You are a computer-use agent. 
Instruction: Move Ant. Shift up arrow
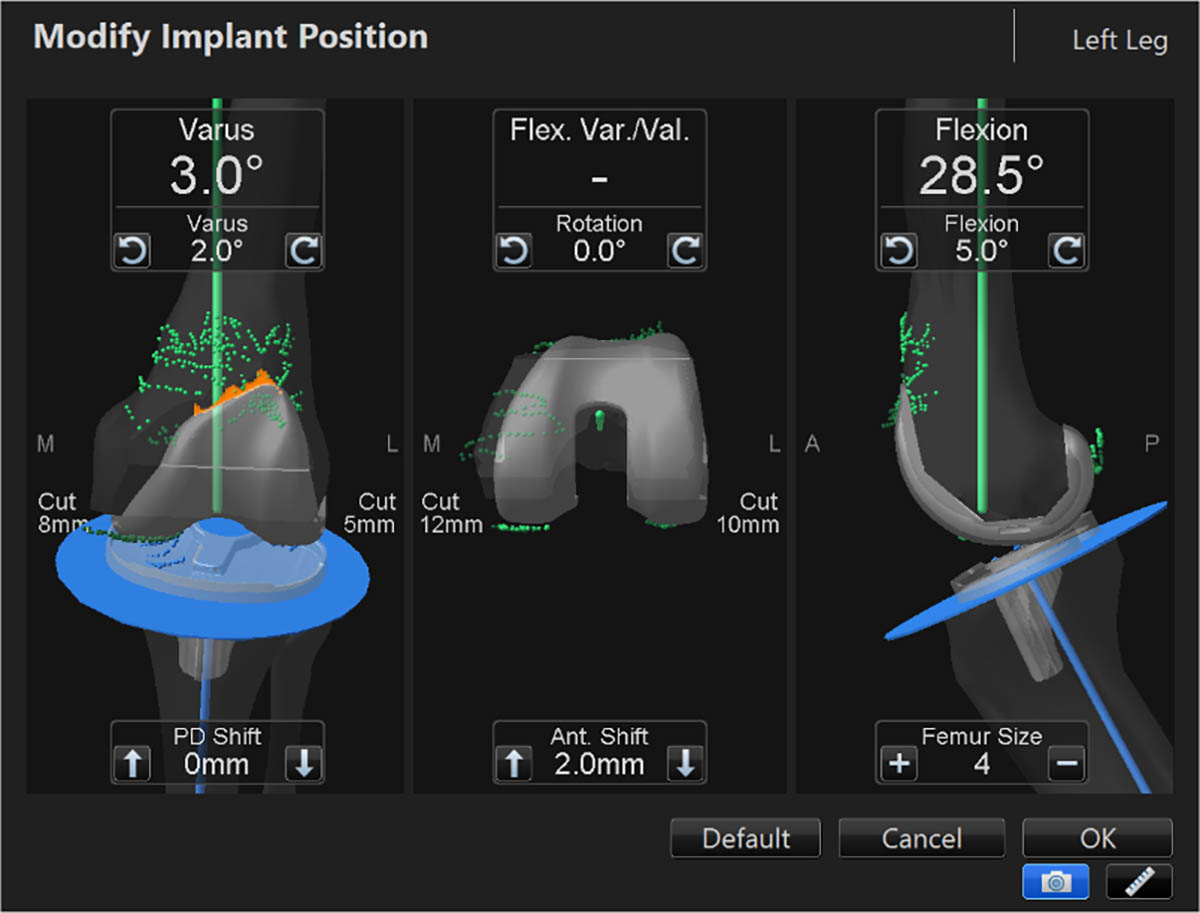(515, 765)
